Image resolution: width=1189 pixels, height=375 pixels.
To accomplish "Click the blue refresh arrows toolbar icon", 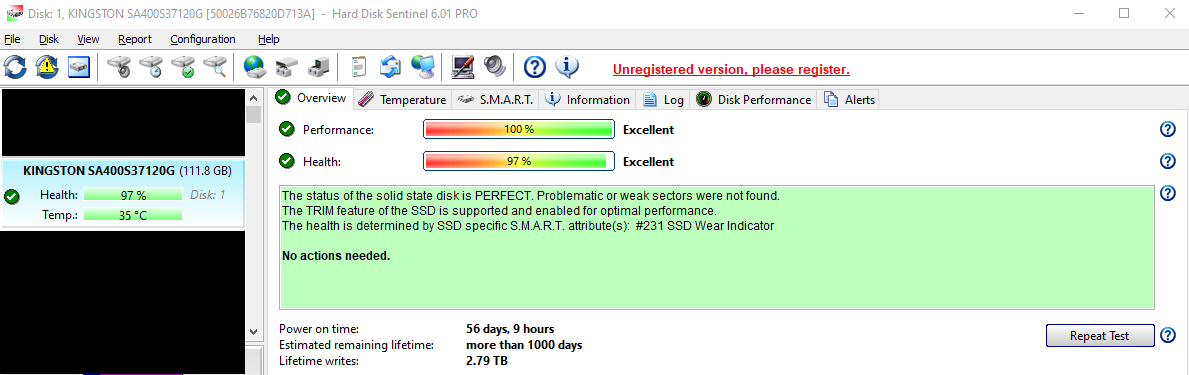I will point(15,67).
